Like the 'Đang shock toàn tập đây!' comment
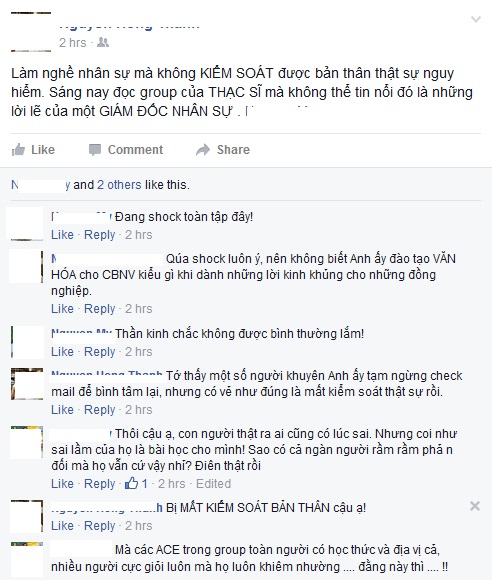 tap(62, 235)
